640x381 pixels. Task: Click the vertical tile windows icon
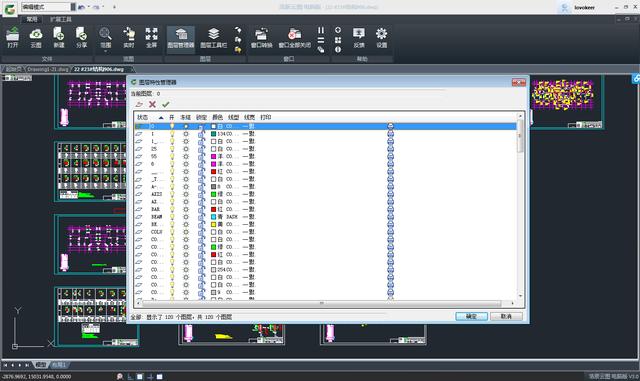321,30
